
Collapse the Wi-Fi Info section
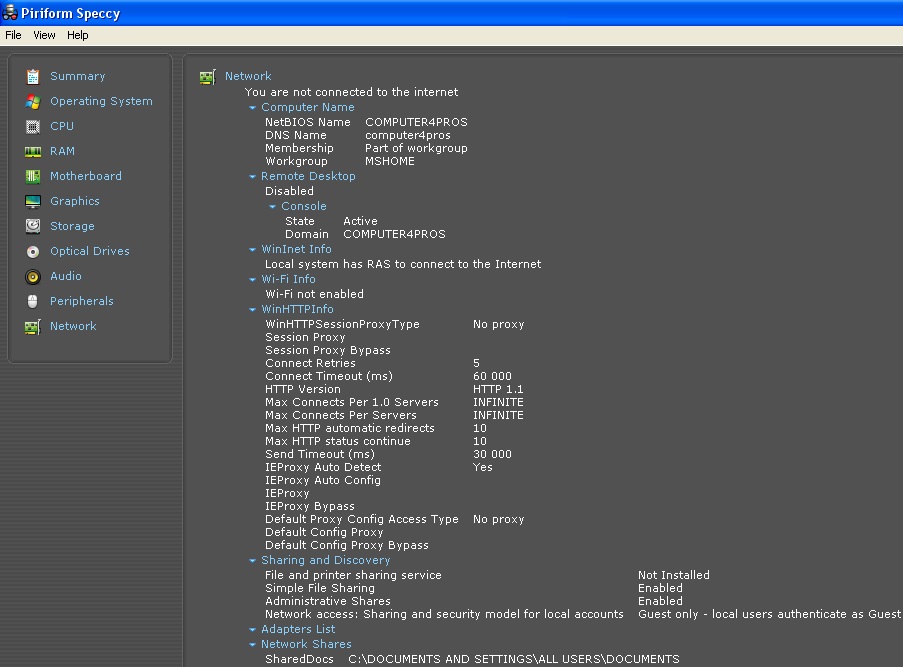[x=252, y=279]
